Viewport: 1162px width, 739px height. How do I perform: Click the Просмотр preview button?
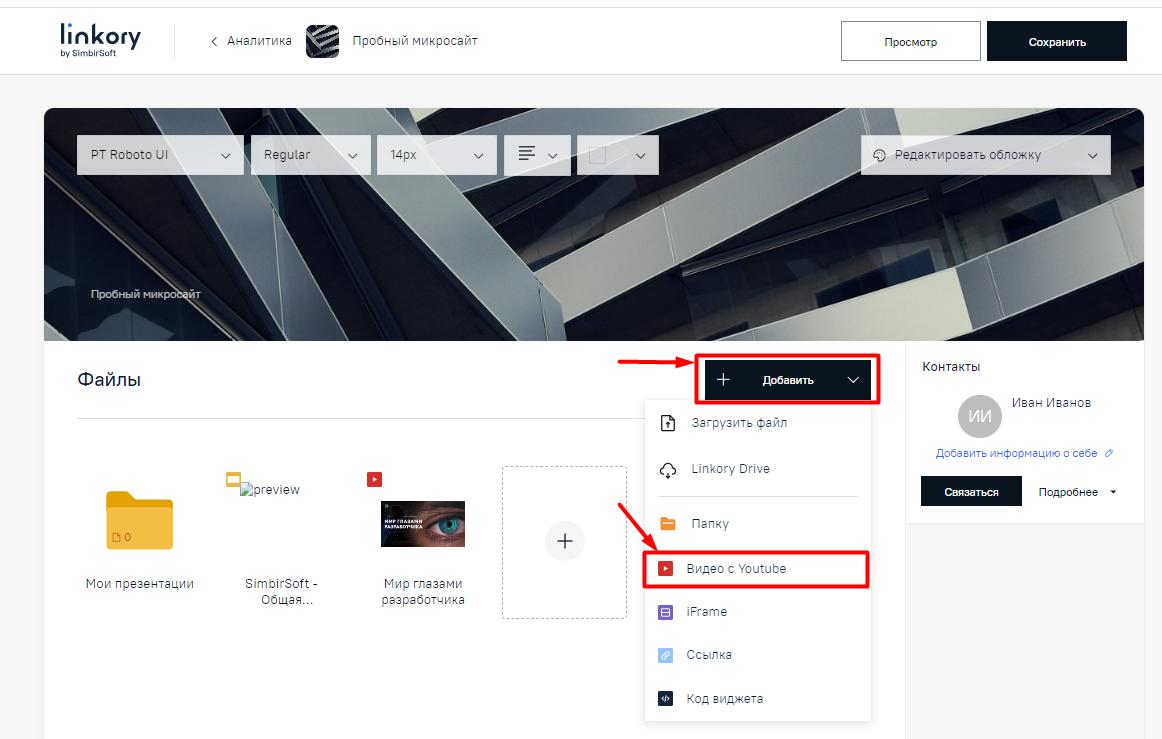[x=910, y=42]
